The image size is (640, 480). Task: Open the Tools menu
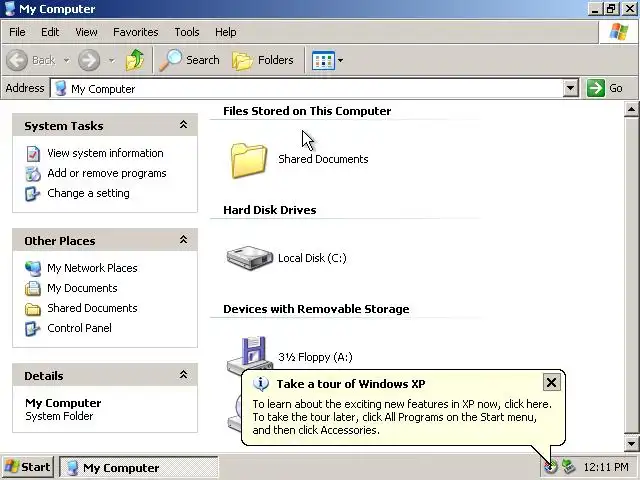pyautogui.click(x=187, y=32)
